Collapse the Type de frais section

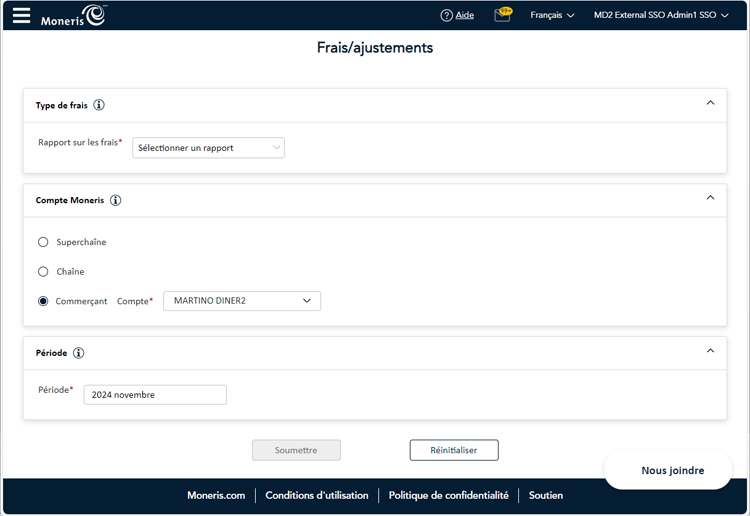[x=710, y=103]
